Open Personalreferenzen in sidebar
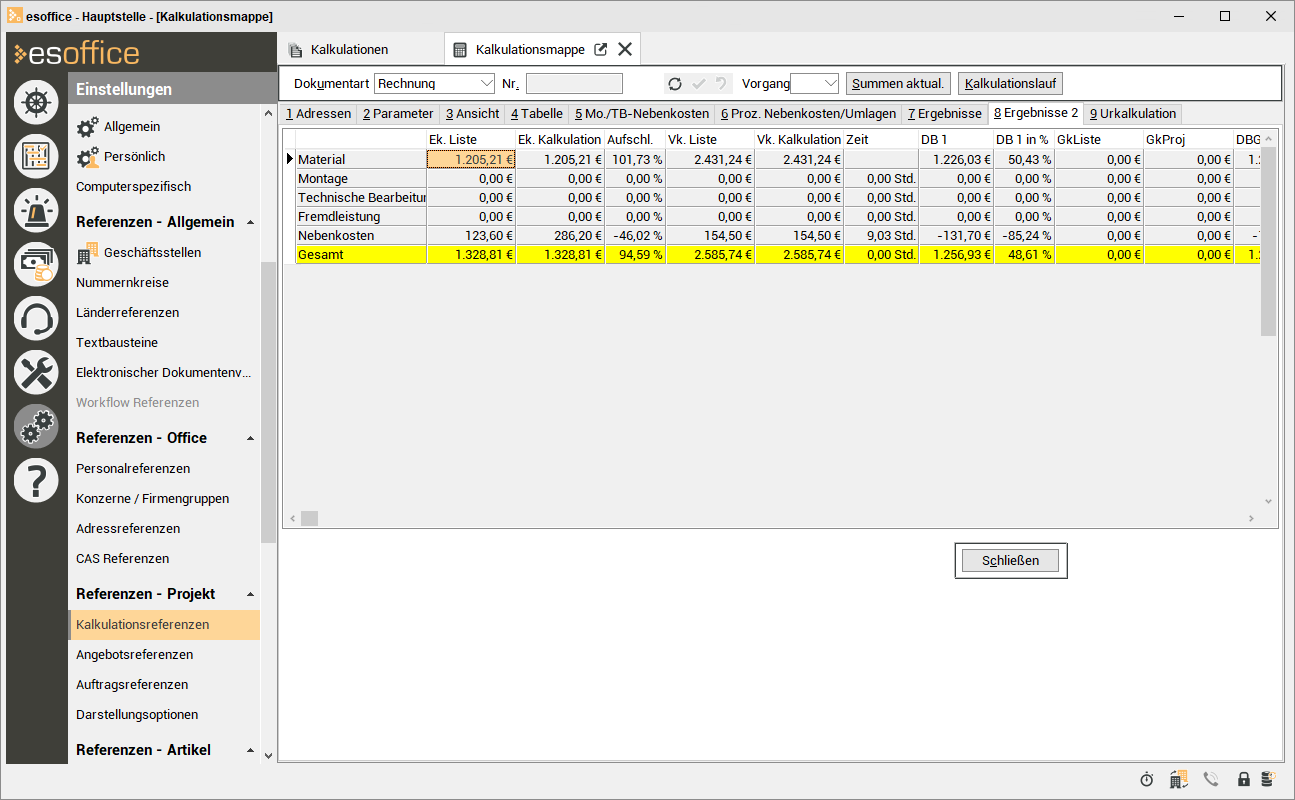Image resolution: width=1295 pixels, height=800 pixels. 133,469
